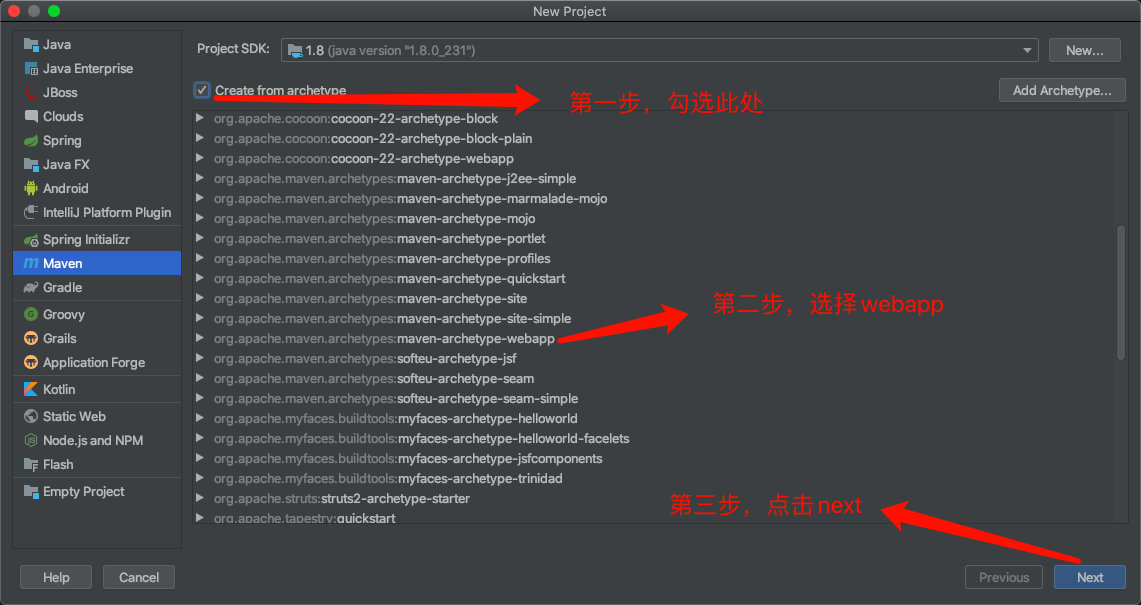Click the Previous button
This screenshot has height=605, width=1141.
(1003, 577)
